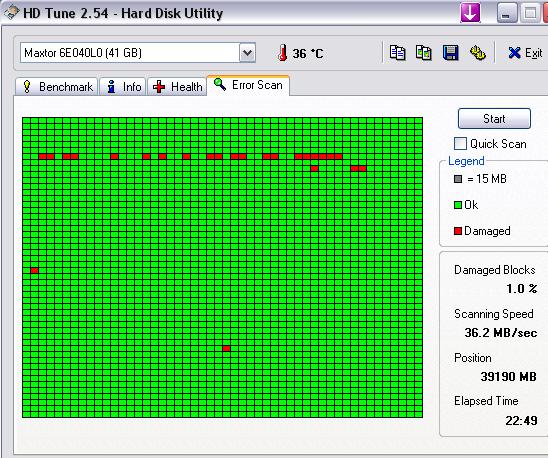Open the options wrench icon

[477, 53]
